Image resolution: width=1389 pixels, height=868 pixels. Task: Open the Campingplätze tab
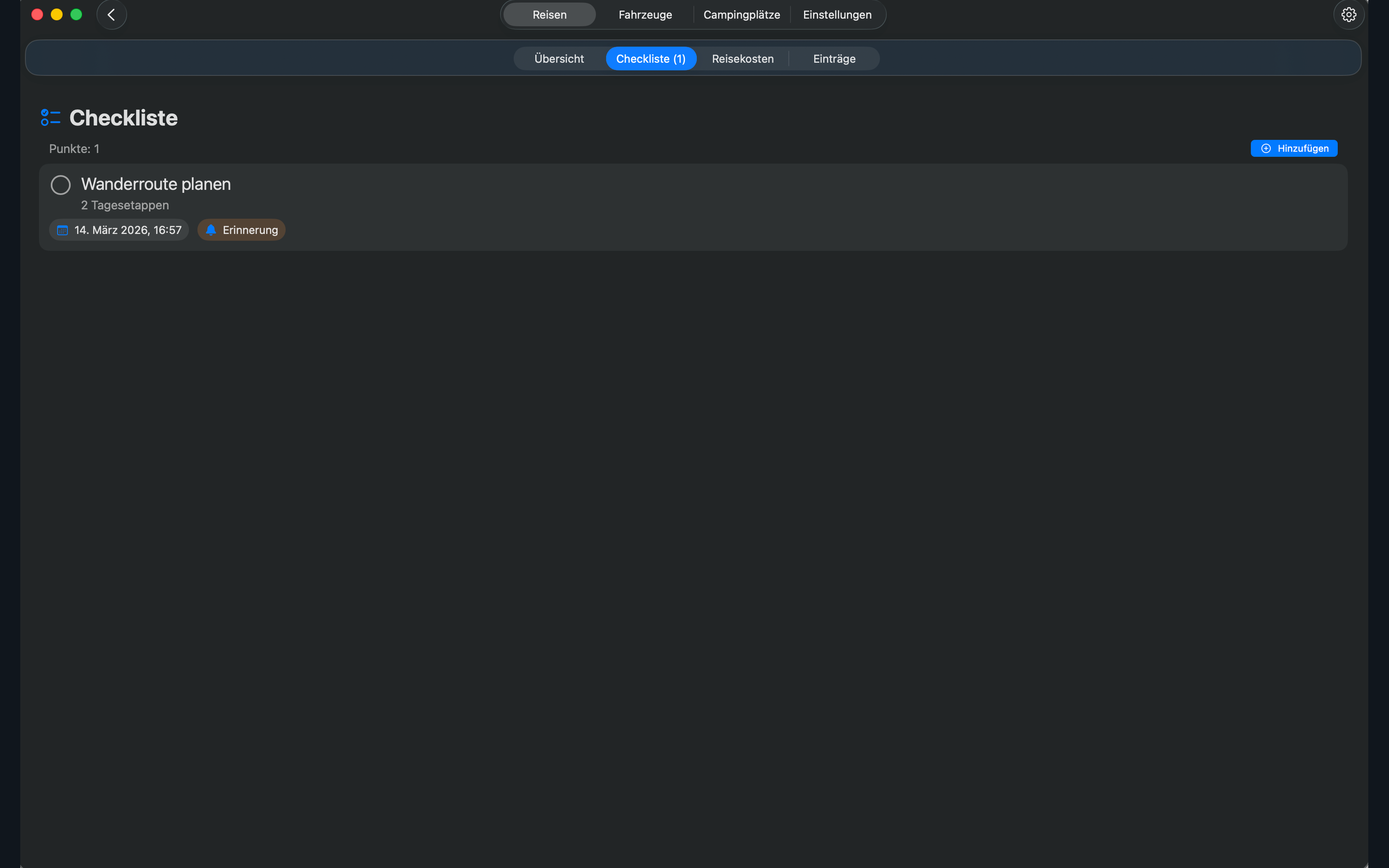[742, 15]
